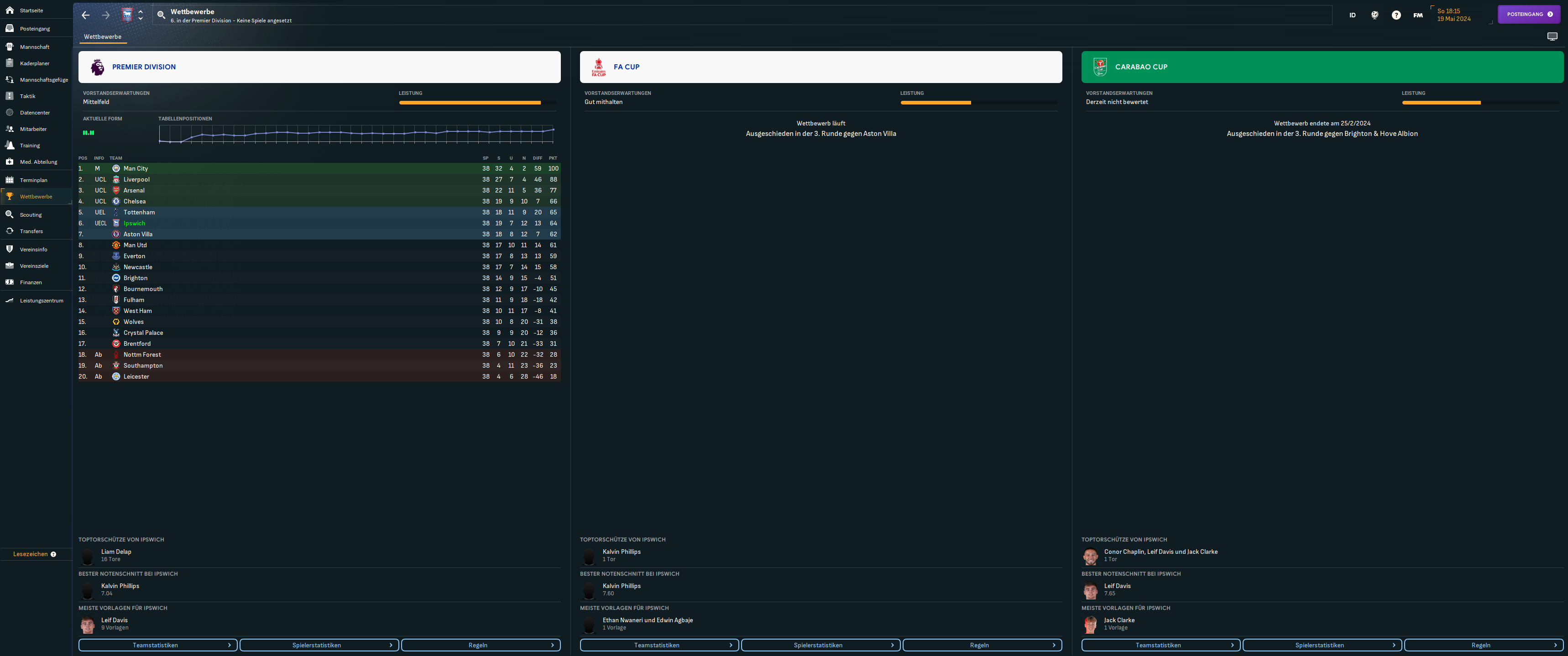Open Carabao Cup Teamstatistiken

coord(1161,645)
